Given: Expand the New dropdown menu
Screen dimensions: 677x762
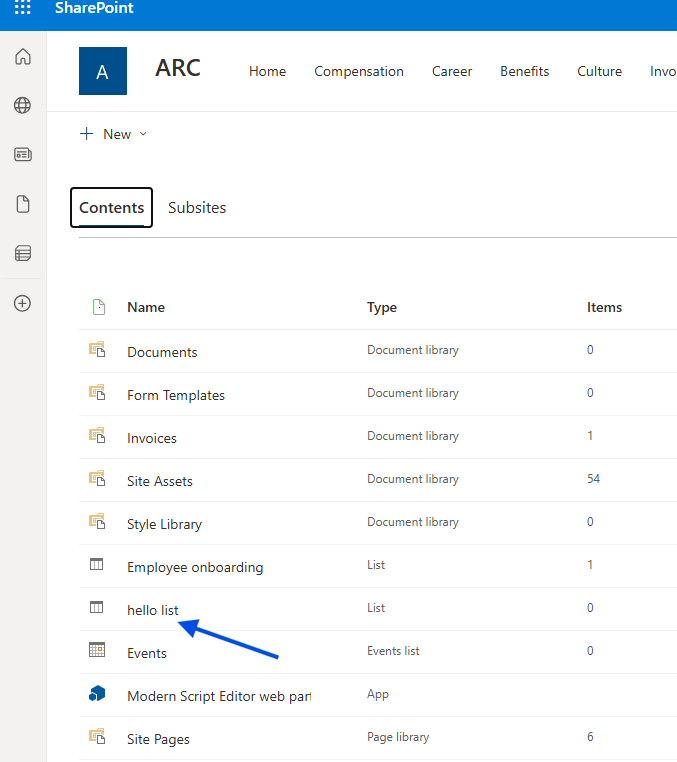Looking at the screenshot, I should point(114,134).
